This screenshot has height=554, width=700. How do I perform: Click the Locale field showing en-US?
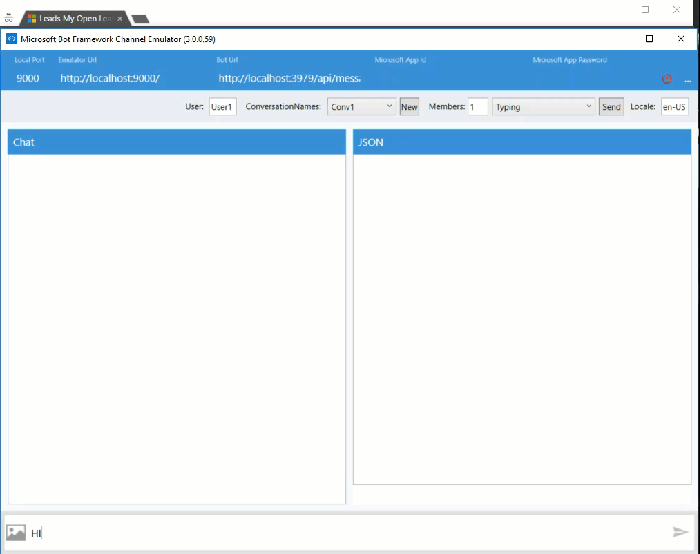point(673,107)
